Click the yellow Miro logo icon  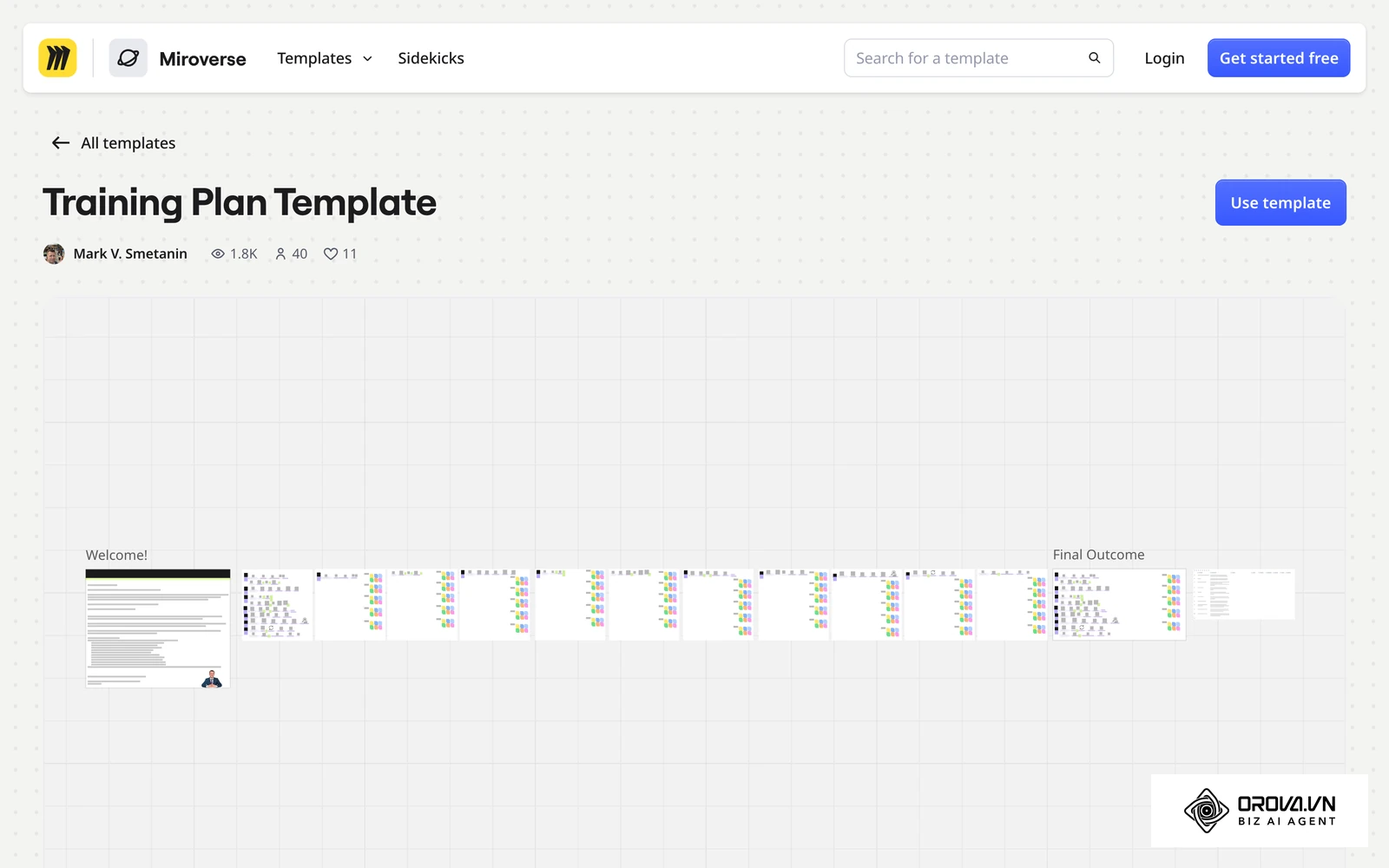[x=57, y=58]
